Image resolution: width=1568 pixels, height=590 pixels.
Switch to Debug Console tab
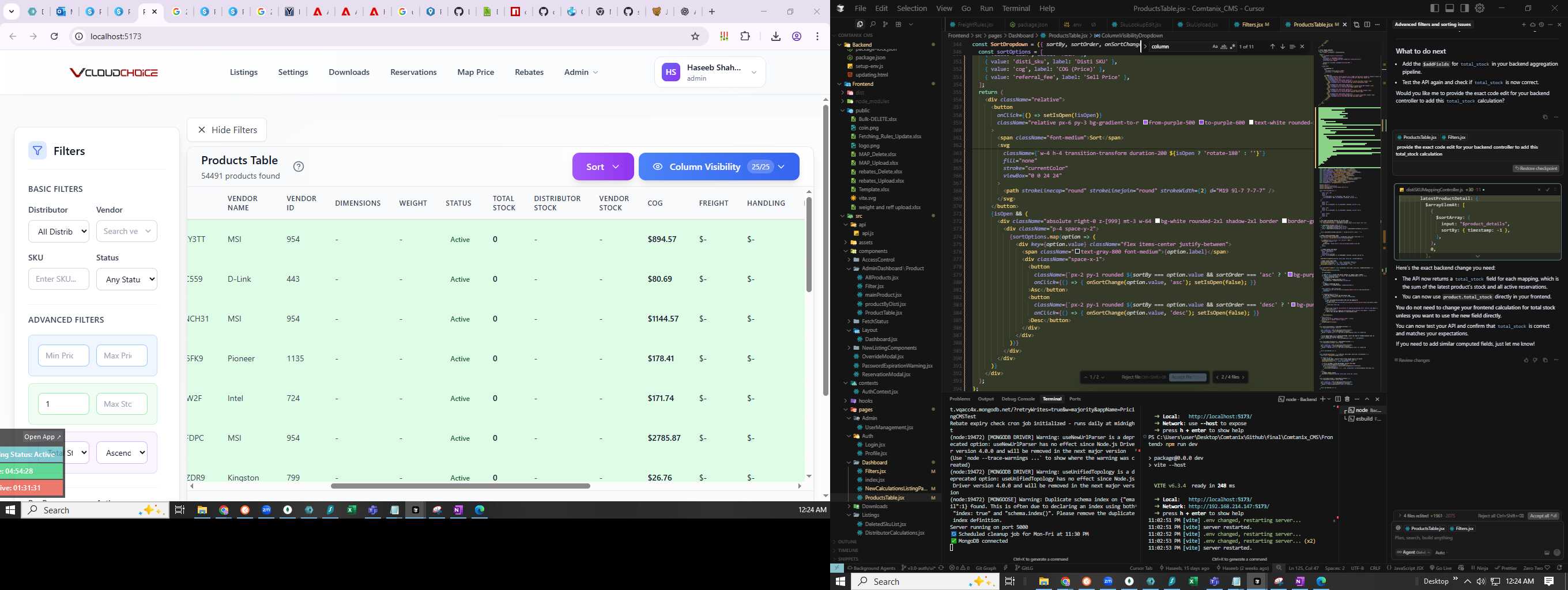pyautogui.click(x=1017, y=399)
